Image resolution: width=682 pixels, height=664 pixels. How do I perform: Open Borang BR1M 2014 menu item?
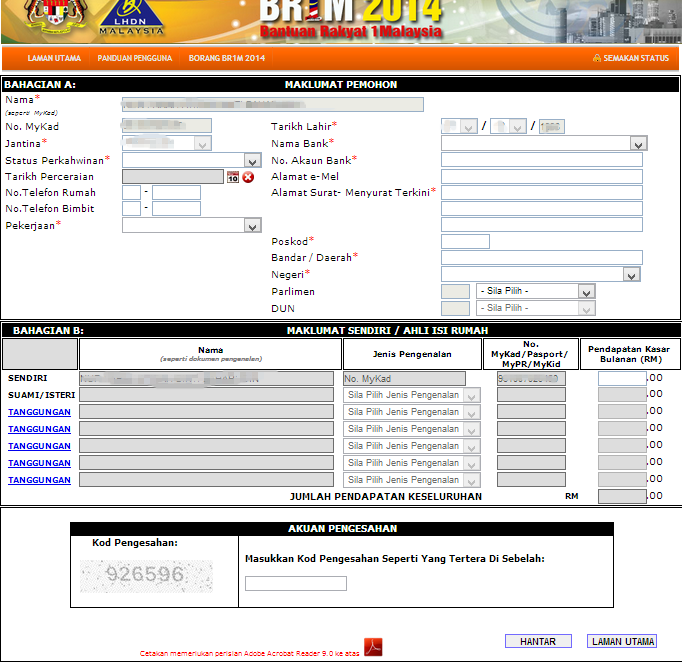[227, 58]
